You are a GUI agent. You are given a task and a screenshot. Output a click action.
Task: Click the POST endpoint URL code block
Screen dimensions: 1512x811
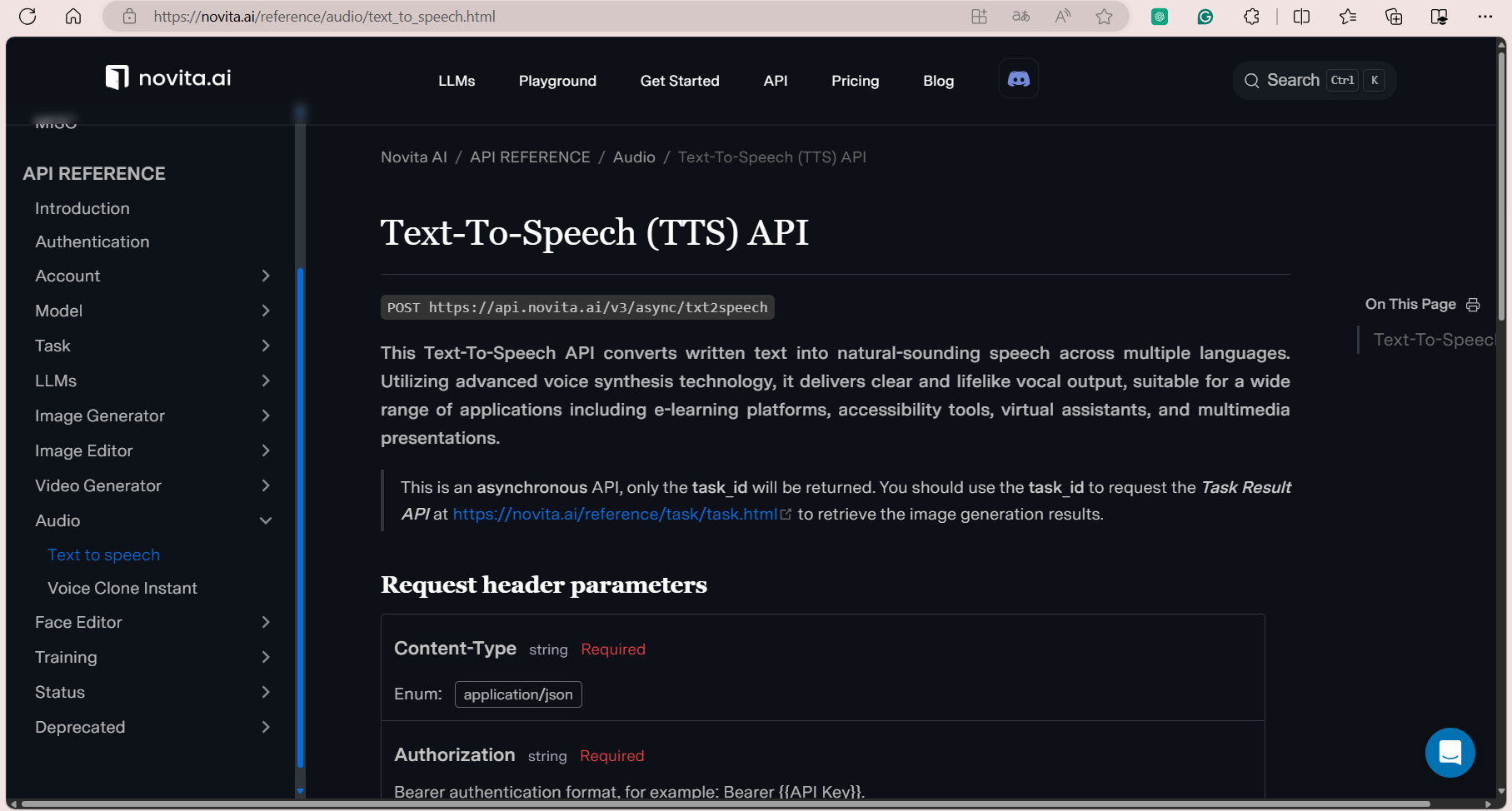[x=577, y=307]
